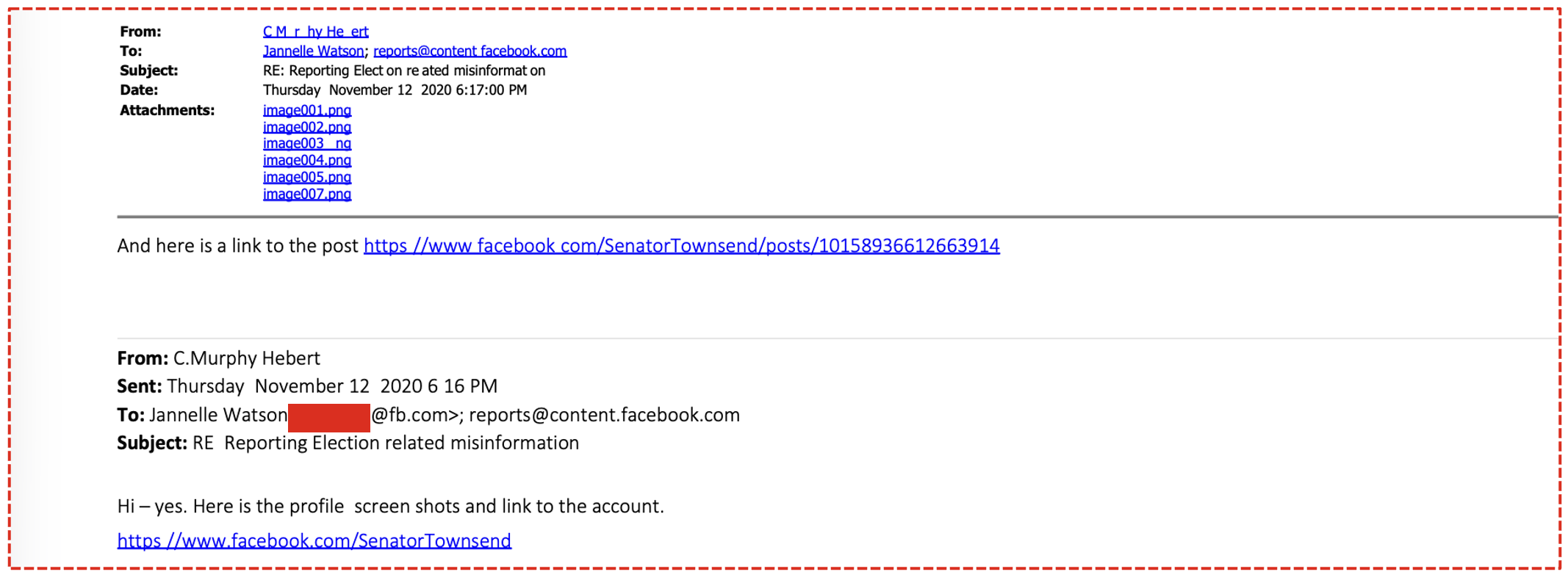Click the red redaction box after Jannelle Watson
This screenshot has width=1568, height=580.
328,417
